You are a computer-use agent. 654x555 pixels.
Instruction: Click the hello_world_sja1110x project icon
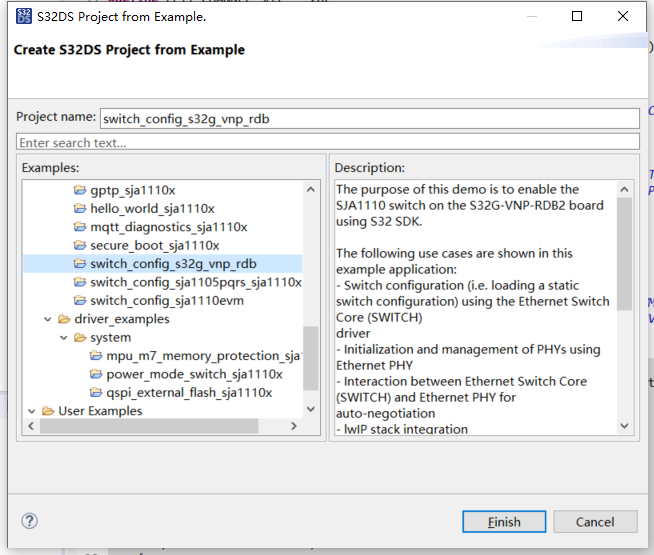[80, 209]
